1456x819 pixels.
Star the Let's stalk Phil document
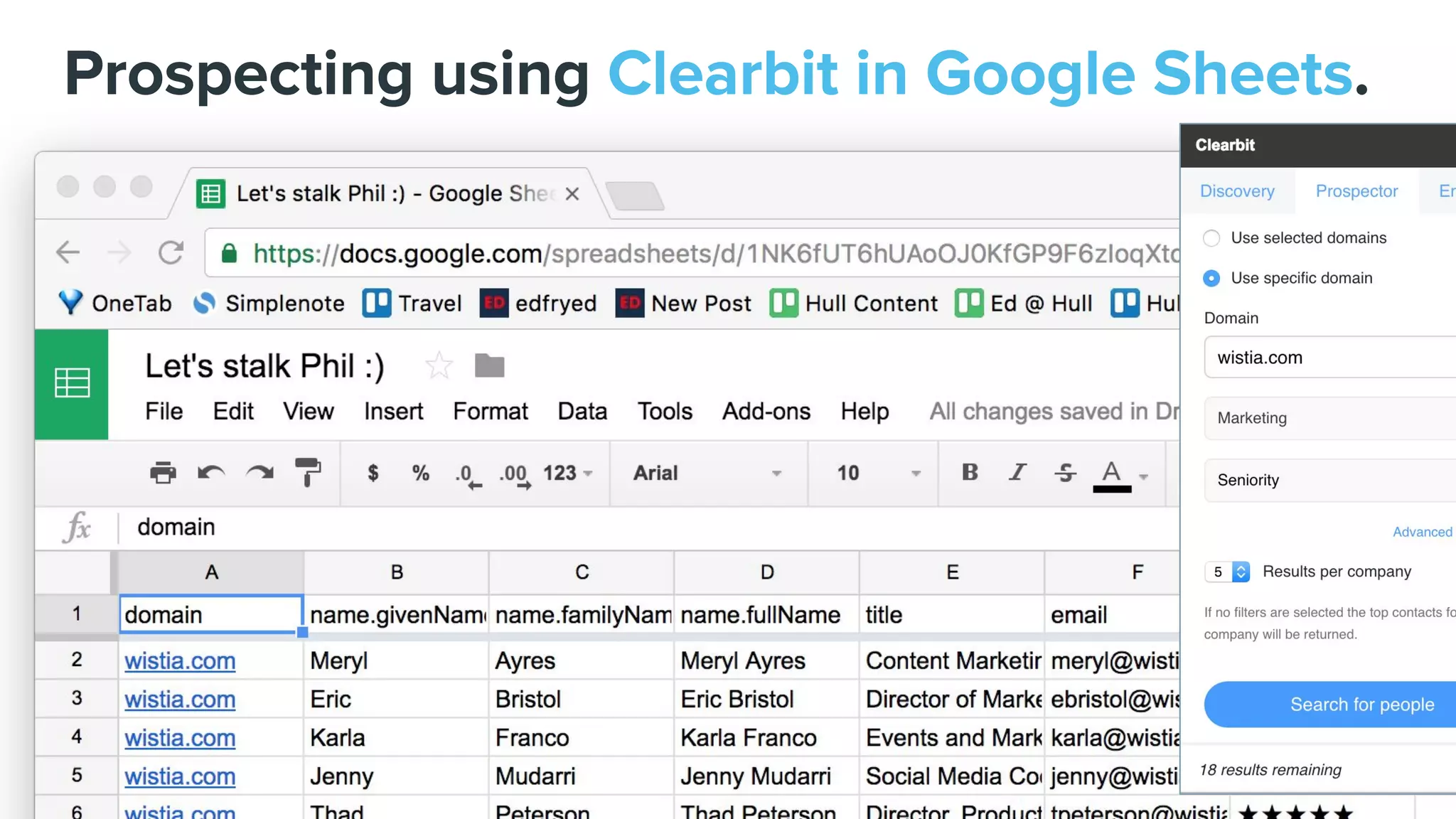pos(439,366)
